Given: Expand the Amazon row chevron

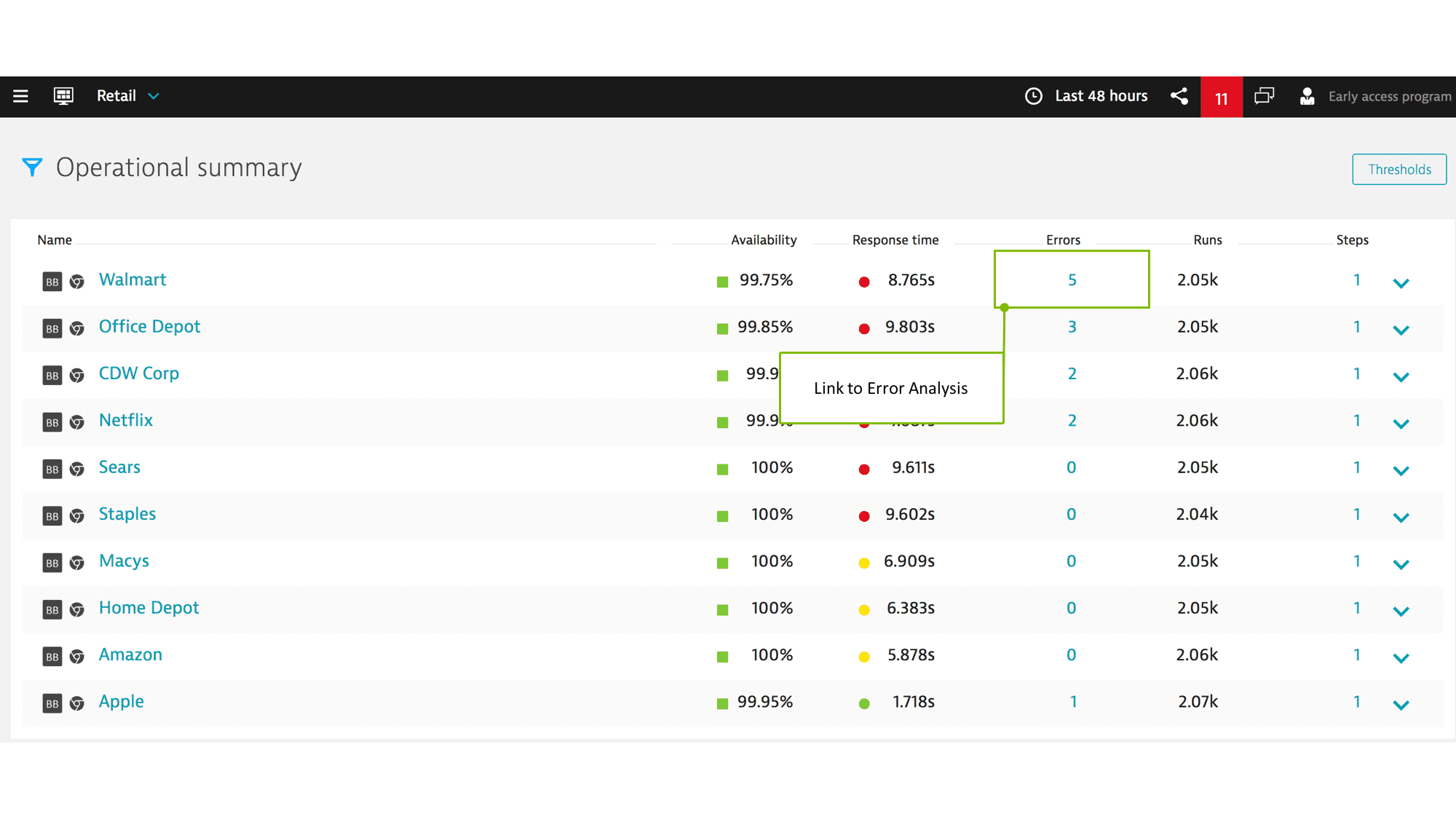Looking at the screenshot, I should (x=1401, y=658).
